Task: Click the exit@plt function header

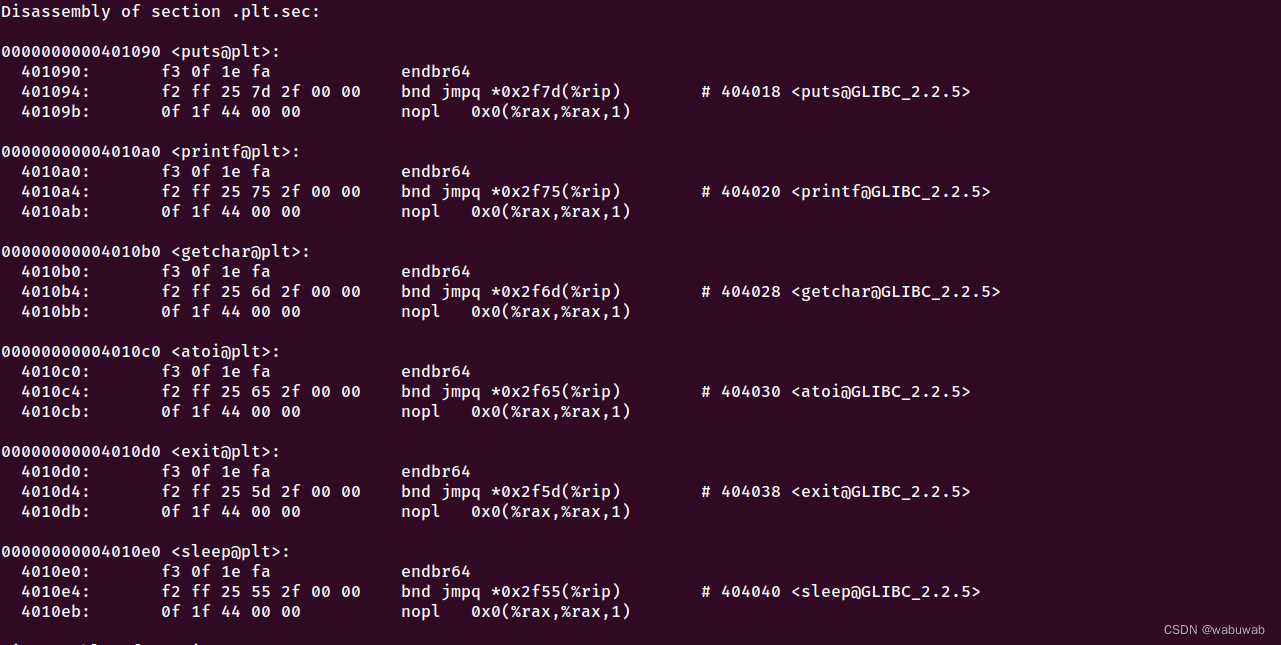Action: click(140, 452)
